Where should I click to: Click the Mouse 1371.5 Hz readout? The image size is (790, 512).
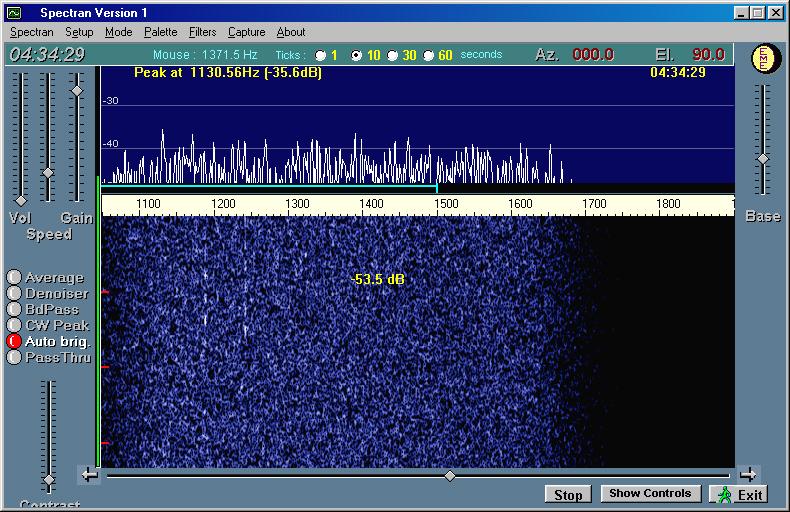(x=205, y=54)
